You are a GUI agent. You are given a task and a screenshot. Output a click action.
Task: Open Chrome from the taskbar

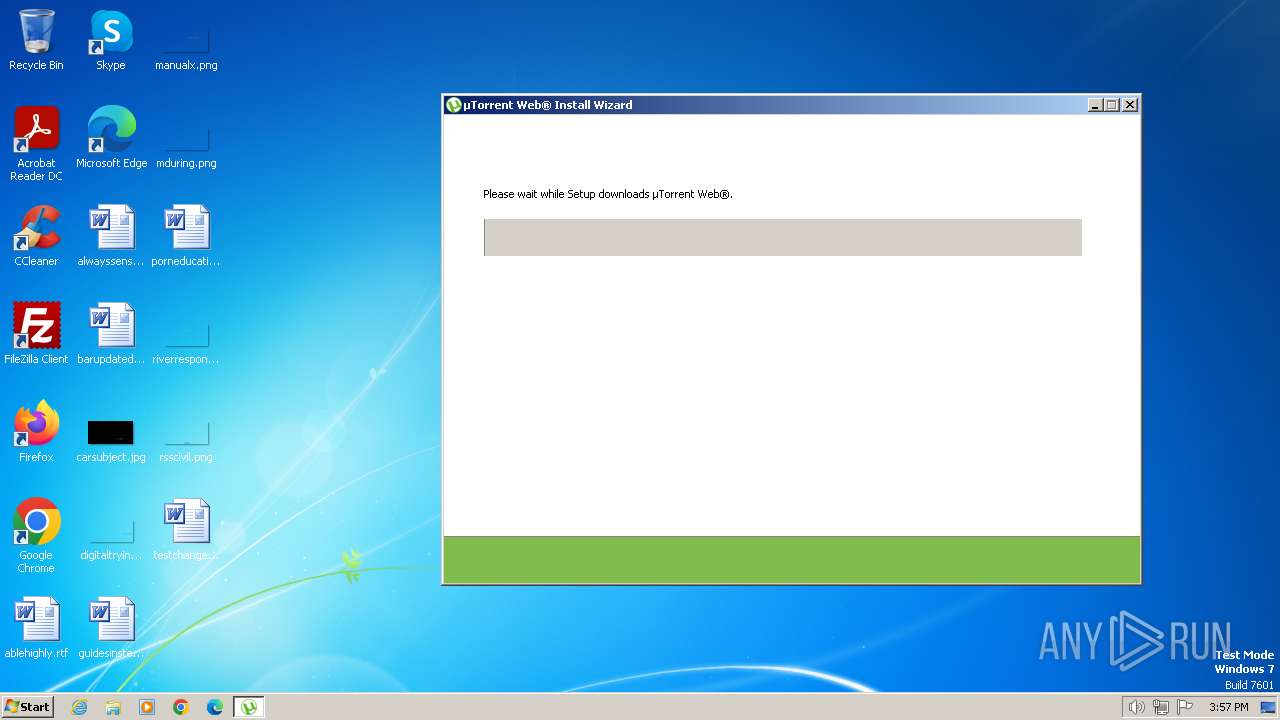click(181, 707)
